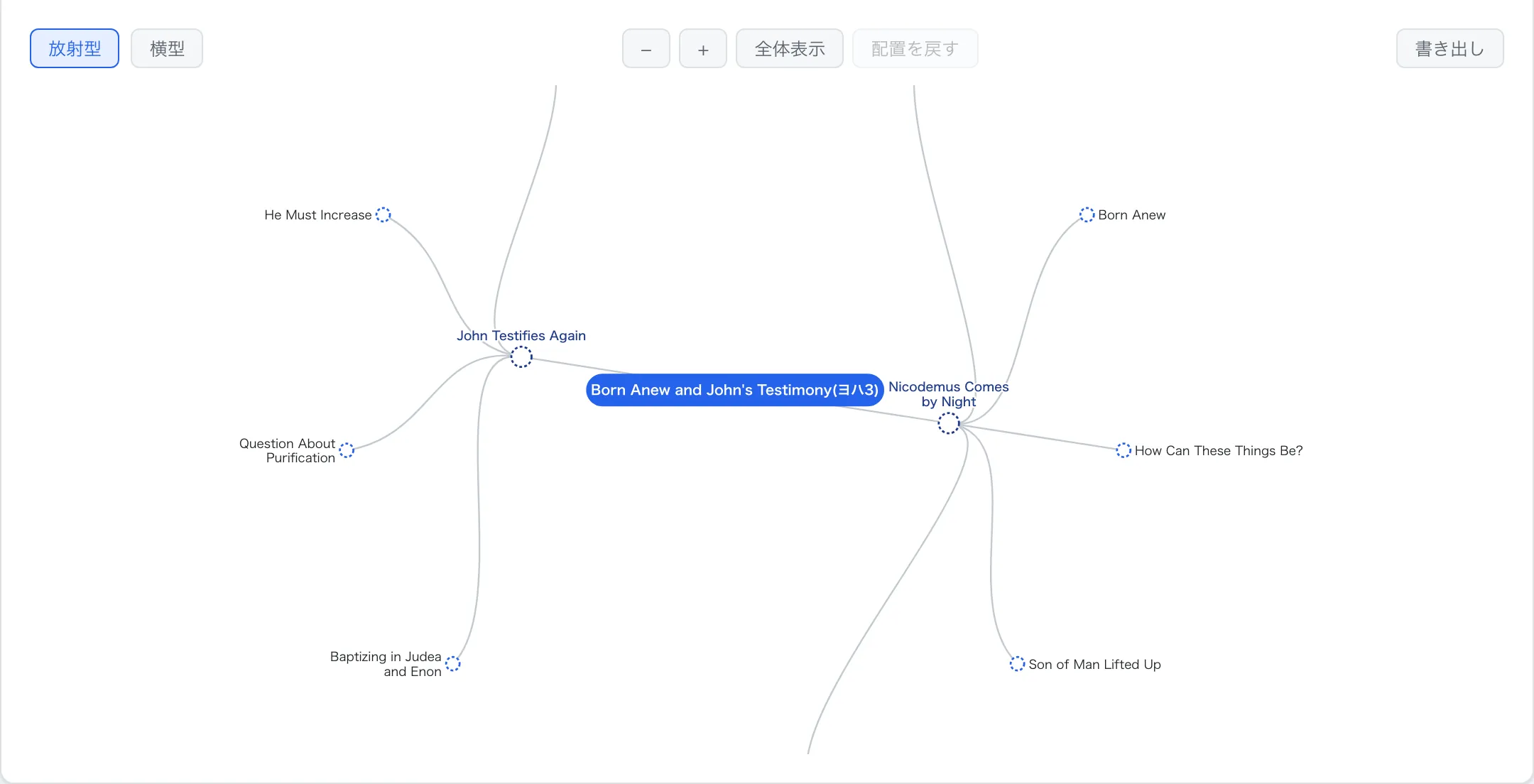Select the He Must Increase label
Viewport: 1534px width, 784px height.
click(x=318, y=214)
